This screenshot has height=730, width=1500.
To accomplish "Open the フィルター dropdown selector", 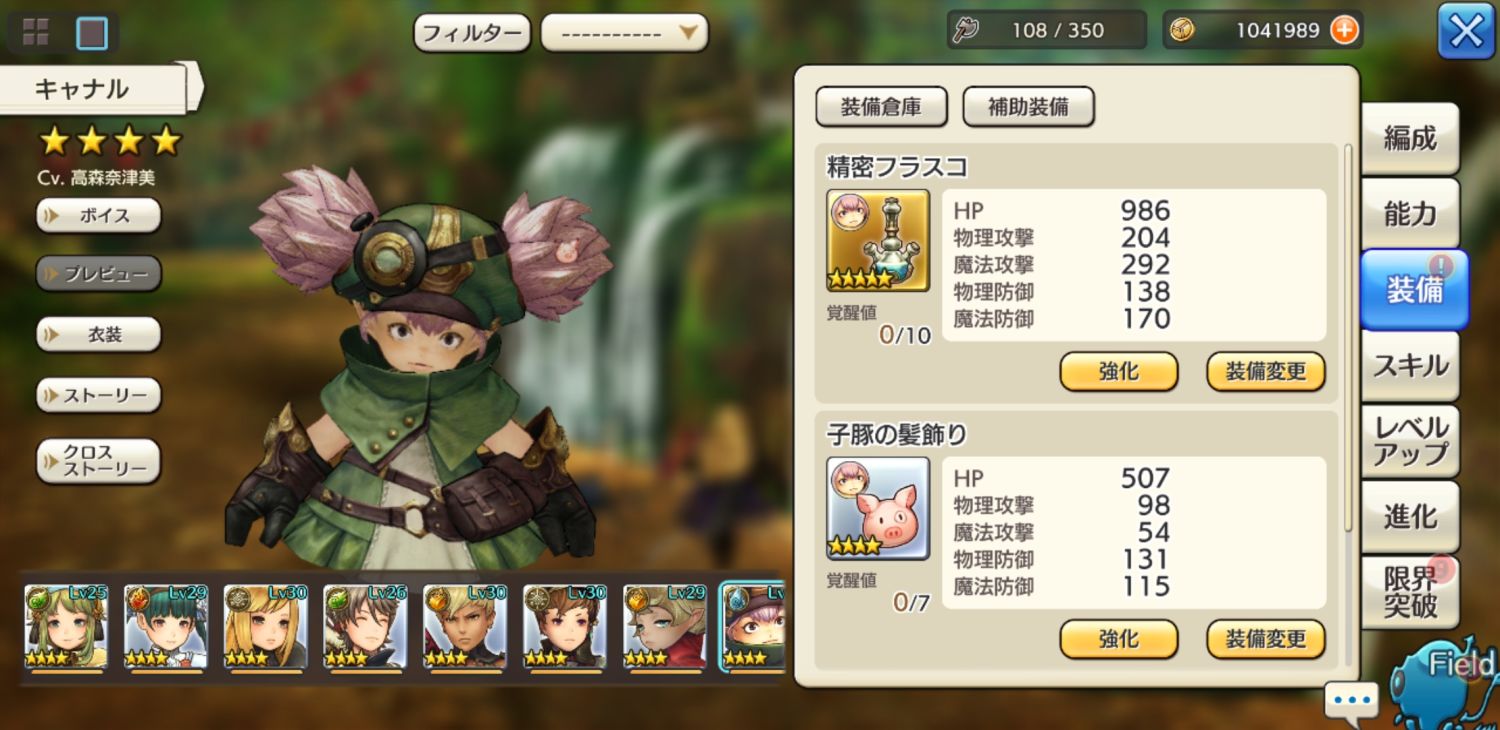I will click(624, 33).
